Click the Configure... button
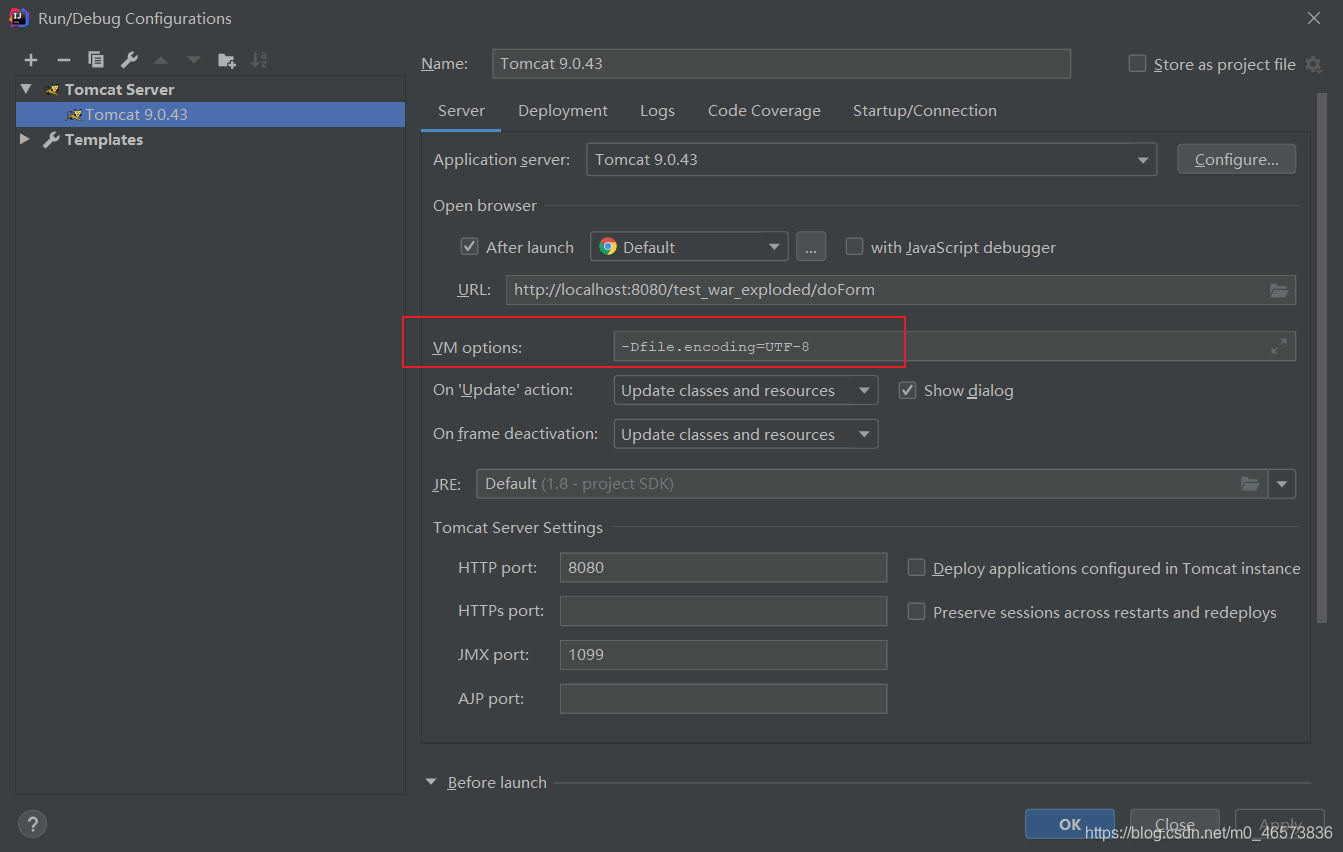Screen dimensions: 1343x852 [1236, 160]
